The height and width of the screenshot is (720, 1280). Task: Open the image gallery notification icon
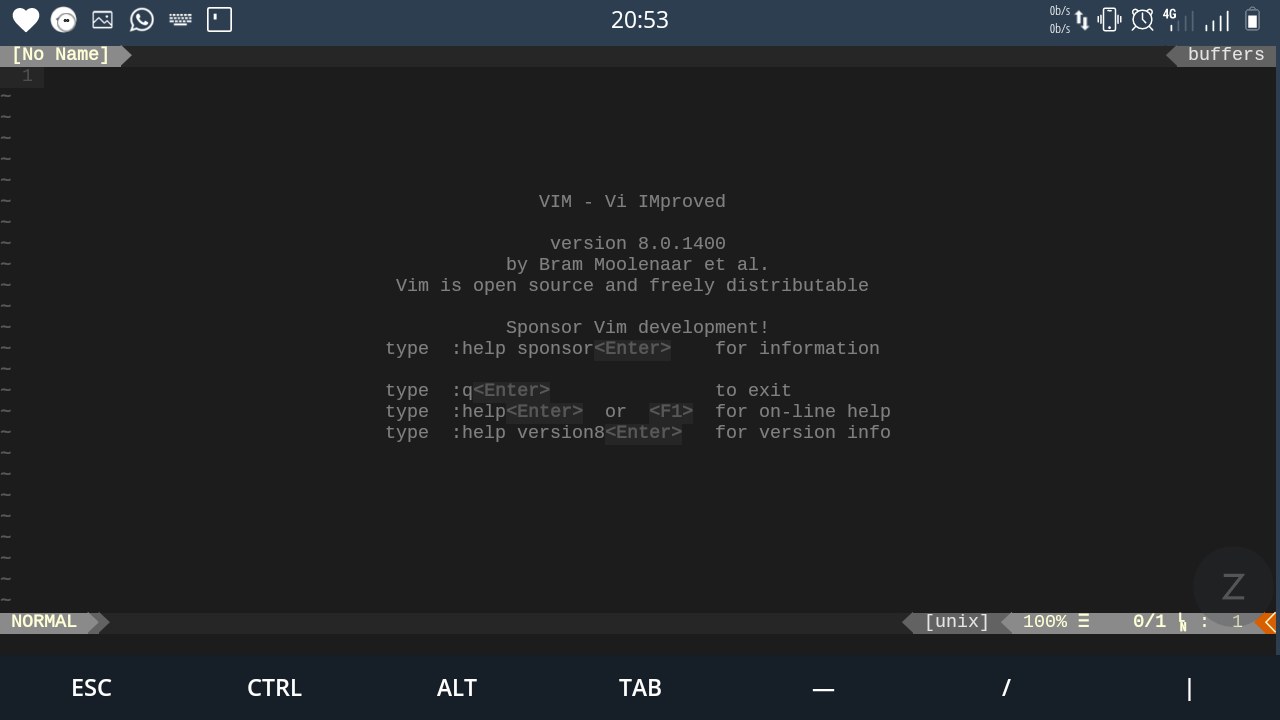(x=102, y=20)
